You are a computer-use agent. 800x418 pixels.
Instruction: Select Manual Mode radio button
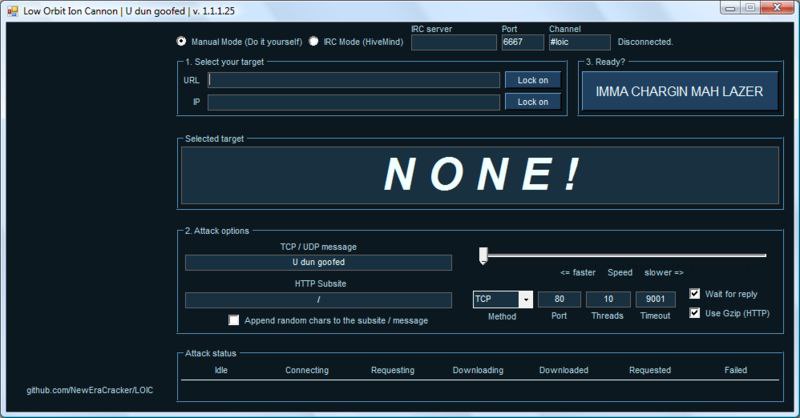(x=181, y=42)
